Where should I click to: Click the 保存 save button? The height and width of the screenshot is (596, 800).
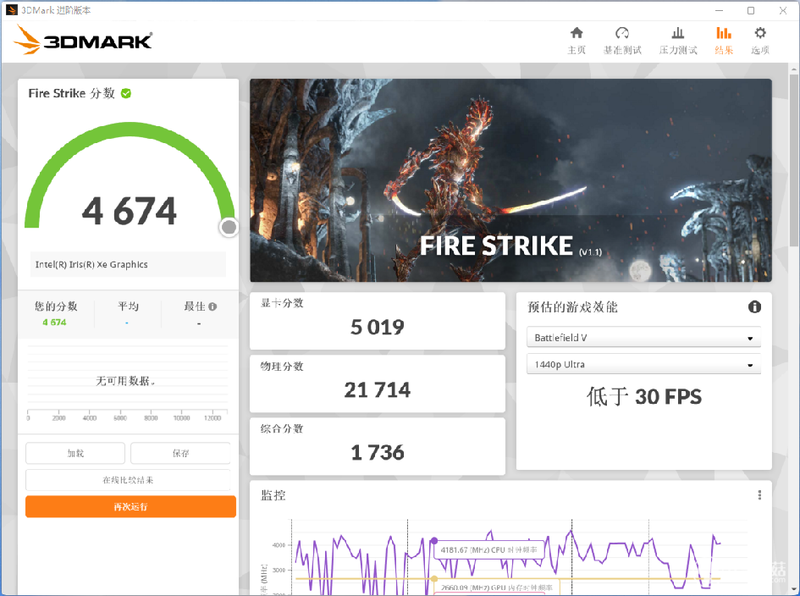coord(181,453)
